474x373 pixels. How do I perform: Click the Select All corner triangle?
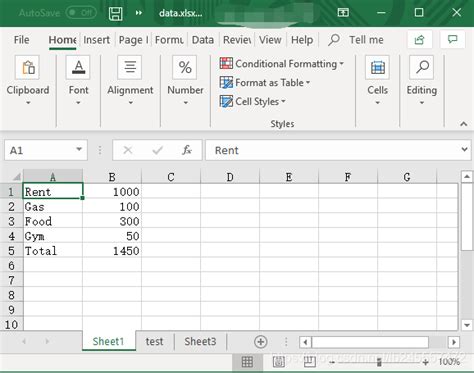coord(16,176)
